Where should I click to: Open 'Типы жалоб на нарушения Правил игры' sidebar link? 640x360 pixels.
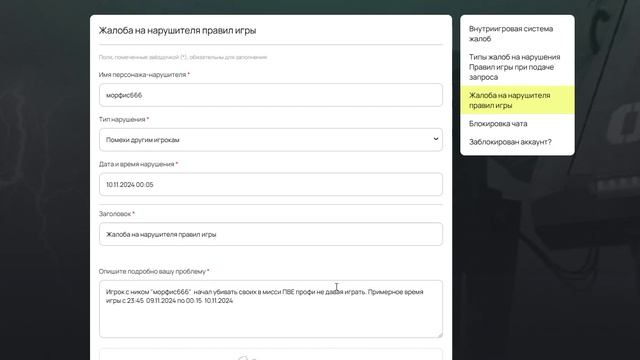tap(514, 67)
